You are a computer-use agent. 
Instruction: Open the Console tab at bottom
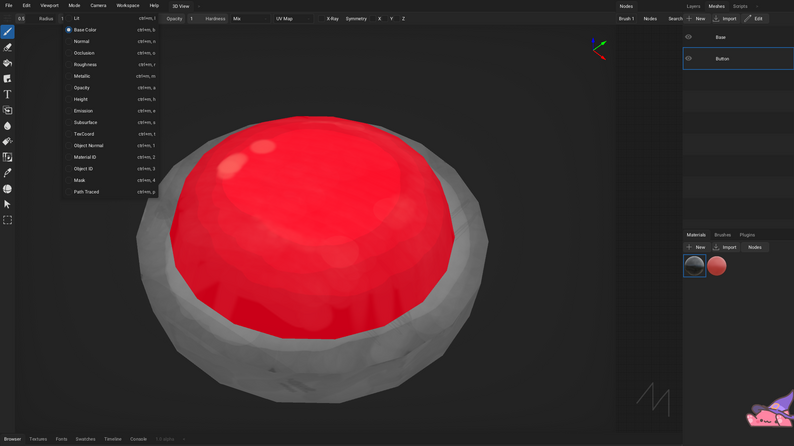(x=138, y=439)
